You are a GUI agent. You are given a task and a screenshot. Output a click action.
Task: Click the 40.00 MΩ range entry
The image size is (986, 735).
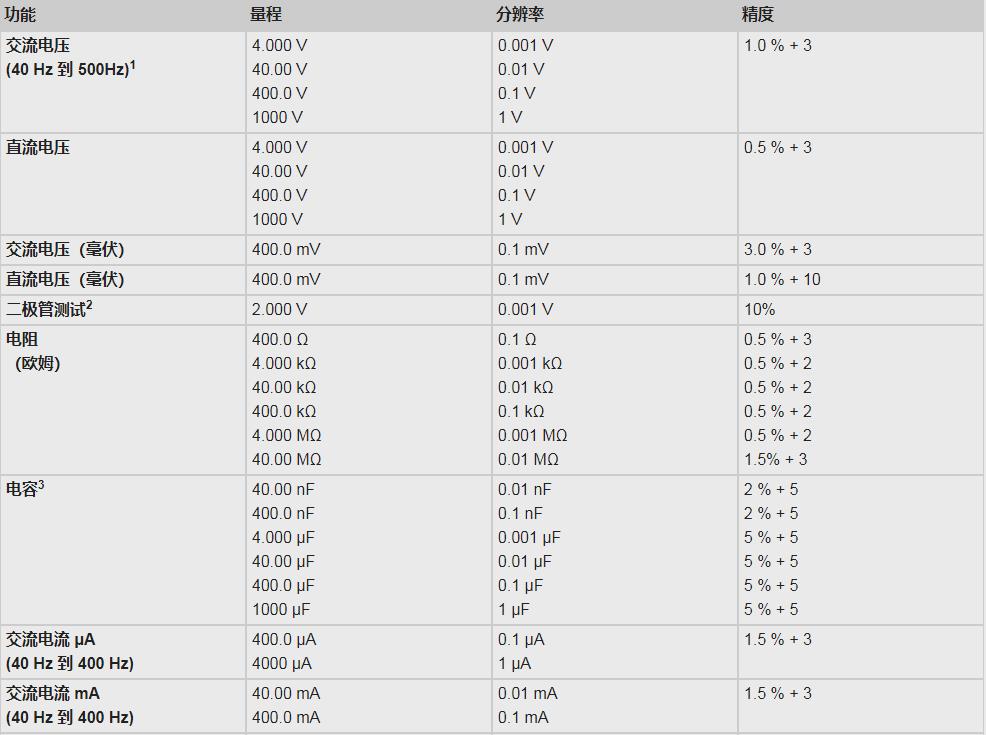[x=286, y=459]
